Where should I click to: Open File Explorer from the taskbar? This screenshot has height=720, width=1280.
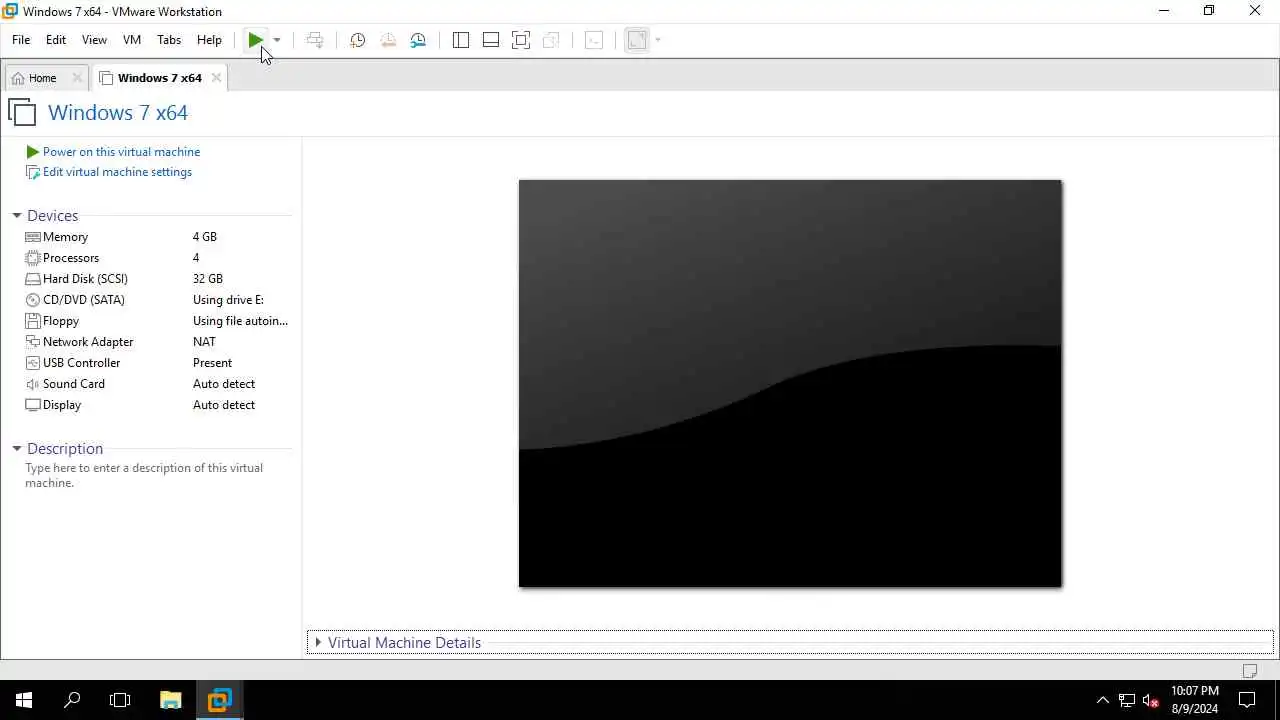click(x=171, y=700)
